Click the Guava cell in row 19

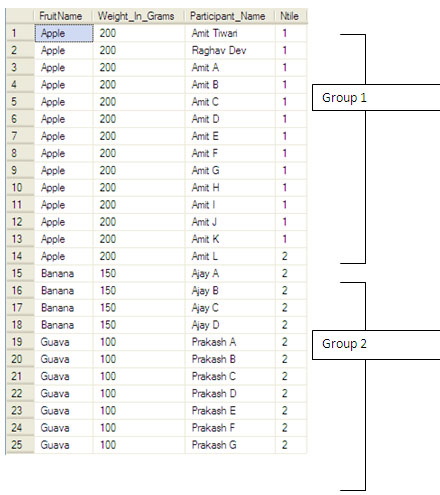pos(64,342)
